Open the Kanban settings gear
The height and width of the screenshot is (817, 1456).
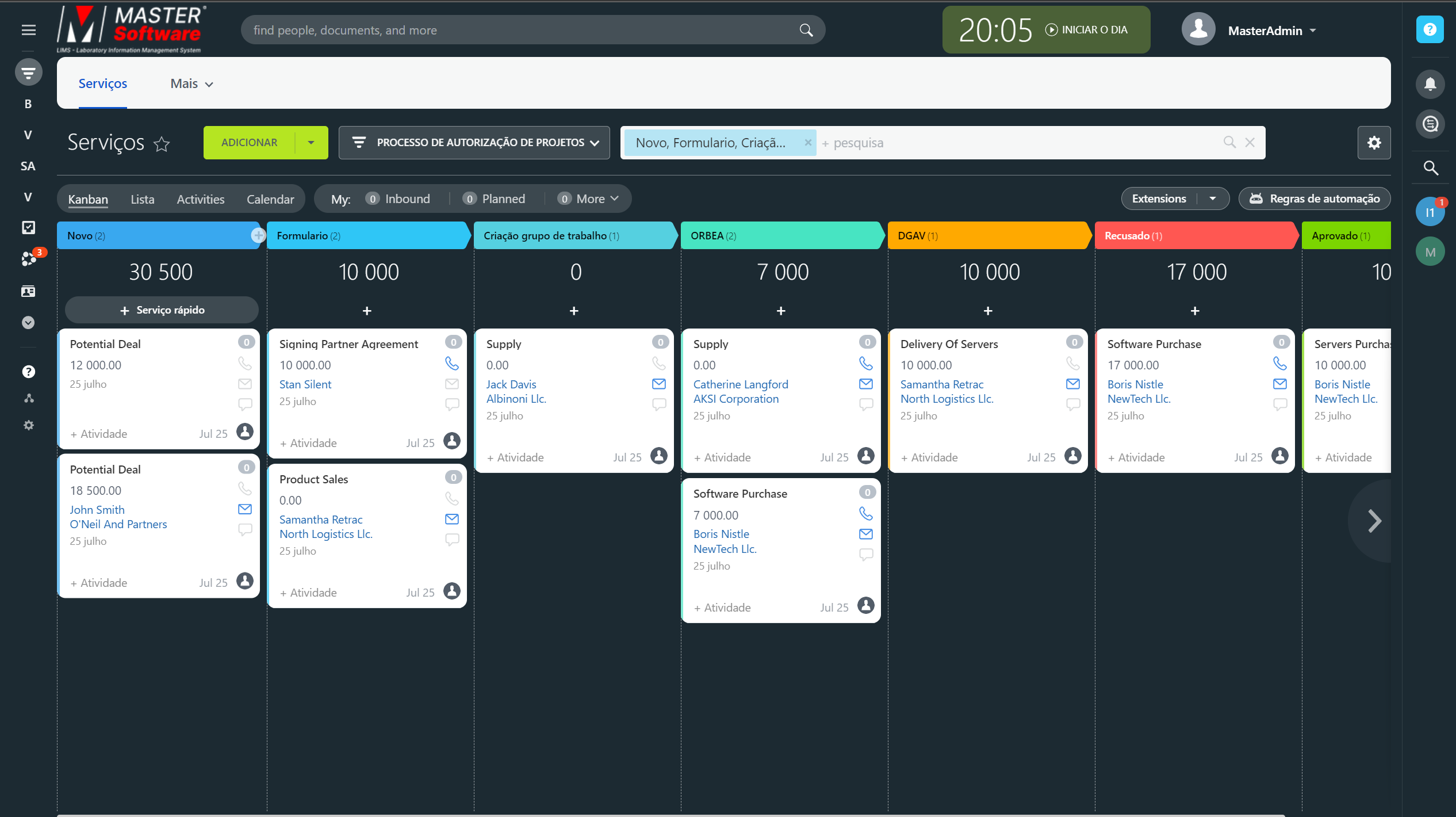1374,143
